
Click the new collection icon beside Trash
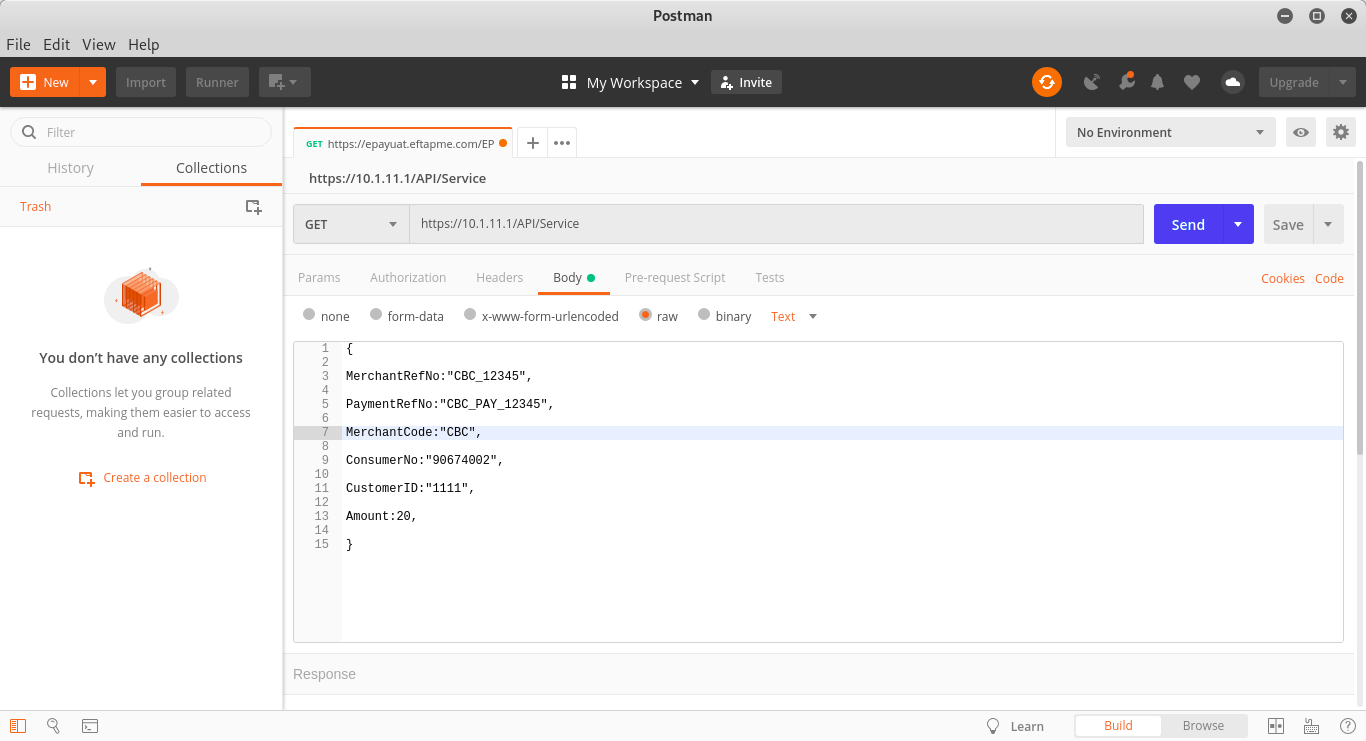click(254, 207)
